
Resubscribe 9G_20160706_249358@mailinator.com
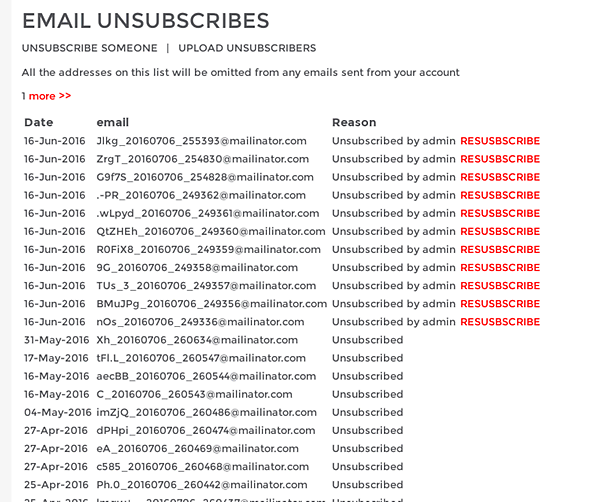[x=500, y=267]
